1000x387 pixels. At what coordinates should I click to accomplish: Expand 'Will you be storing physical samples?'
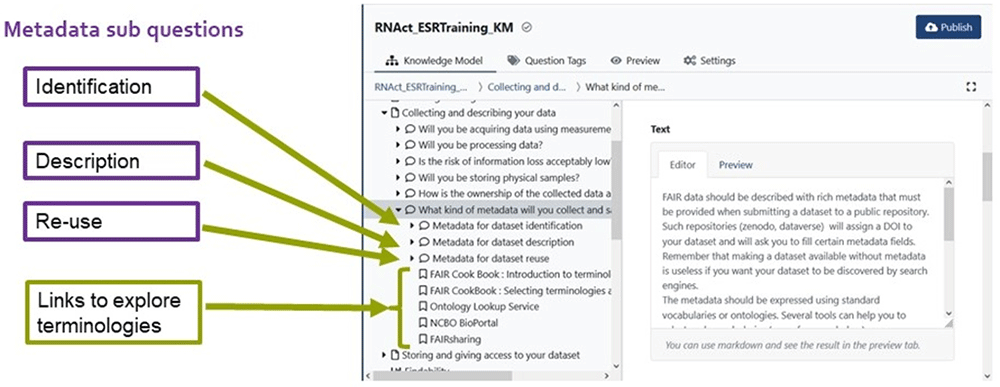point(399,177)
